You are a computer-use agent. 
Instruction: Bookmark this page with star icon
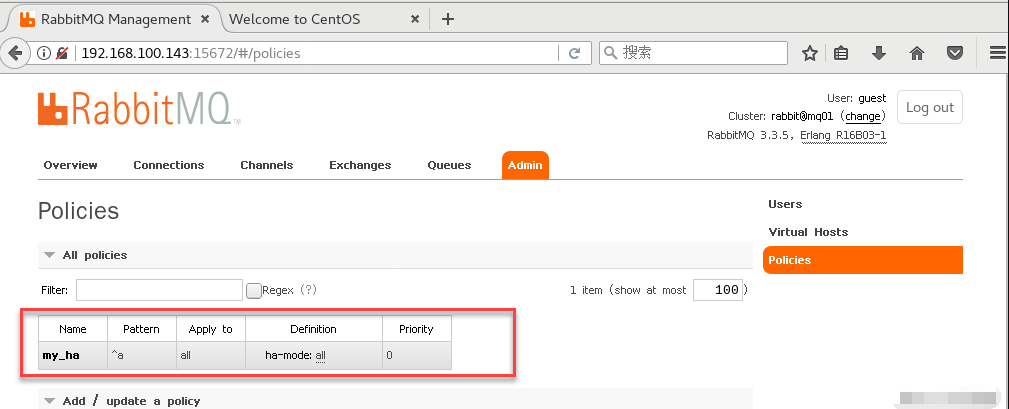[810, 53]
